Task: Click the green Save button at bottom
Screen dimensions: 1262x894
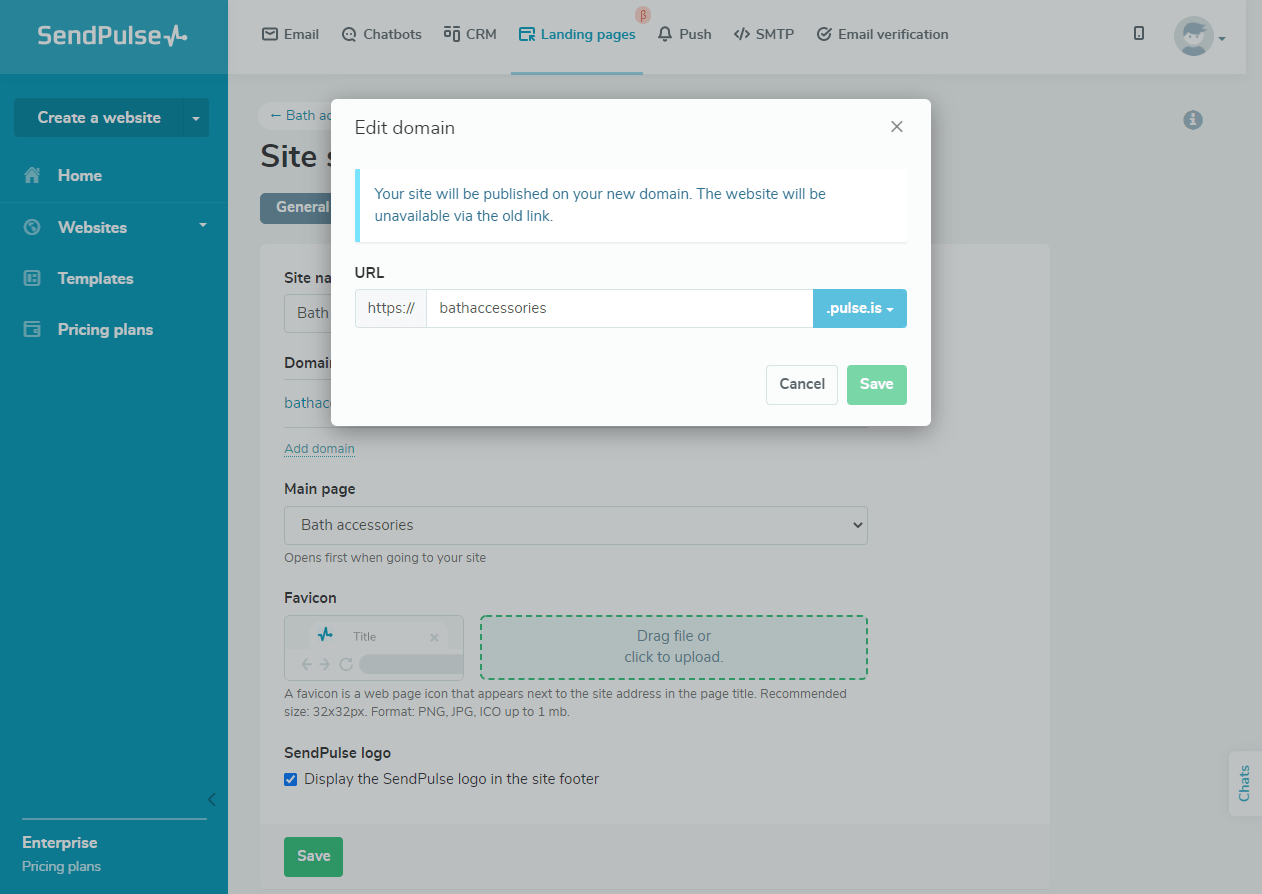Action: click(x=313, y=856)
